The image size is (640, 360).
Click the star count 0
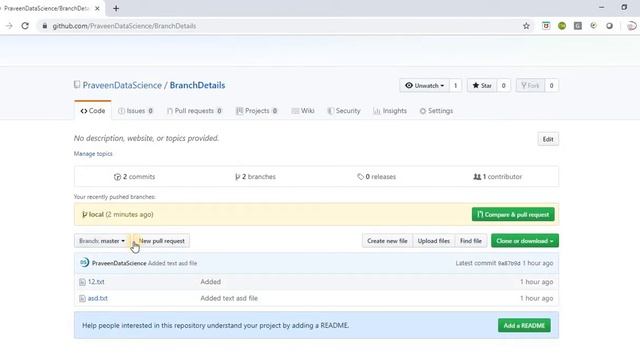tap(503, 86)
